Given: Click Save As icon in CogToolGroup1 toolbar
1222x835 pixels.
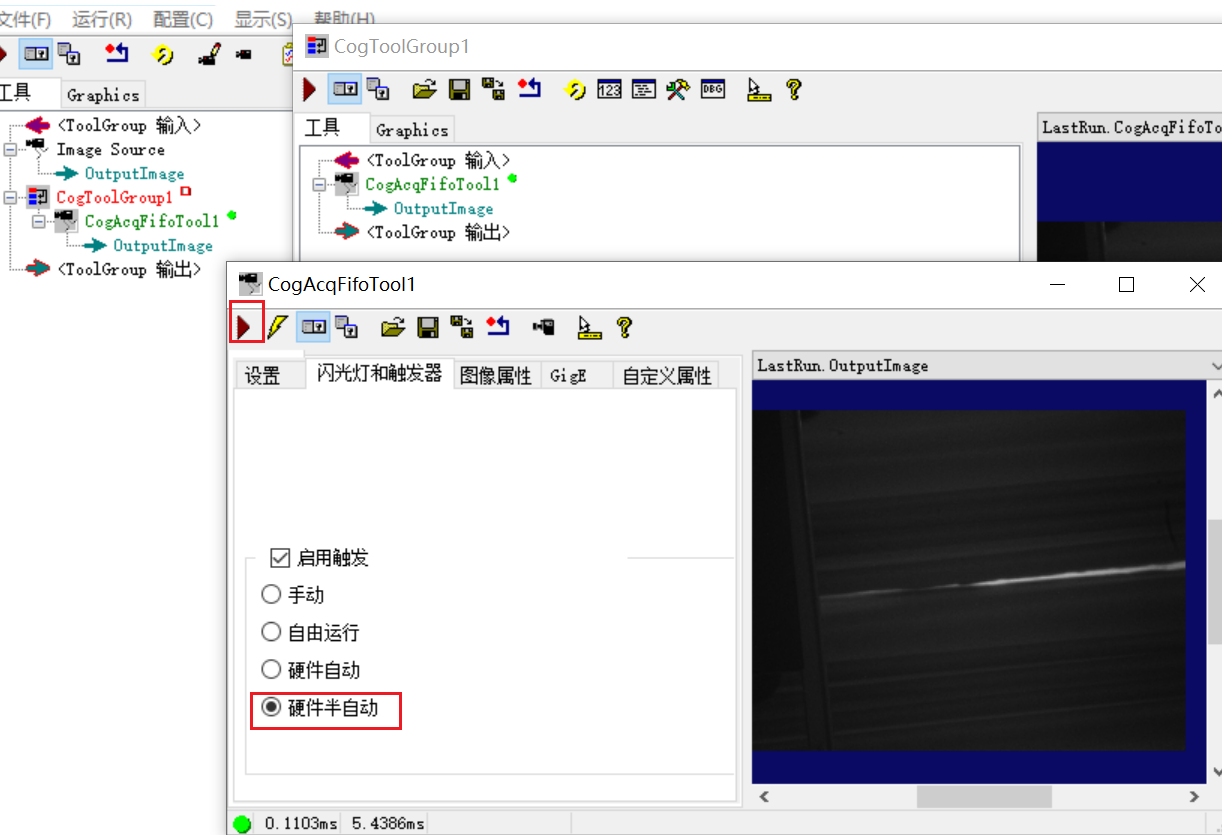Looking at the screenshot, I should click(x=493, y=89).
